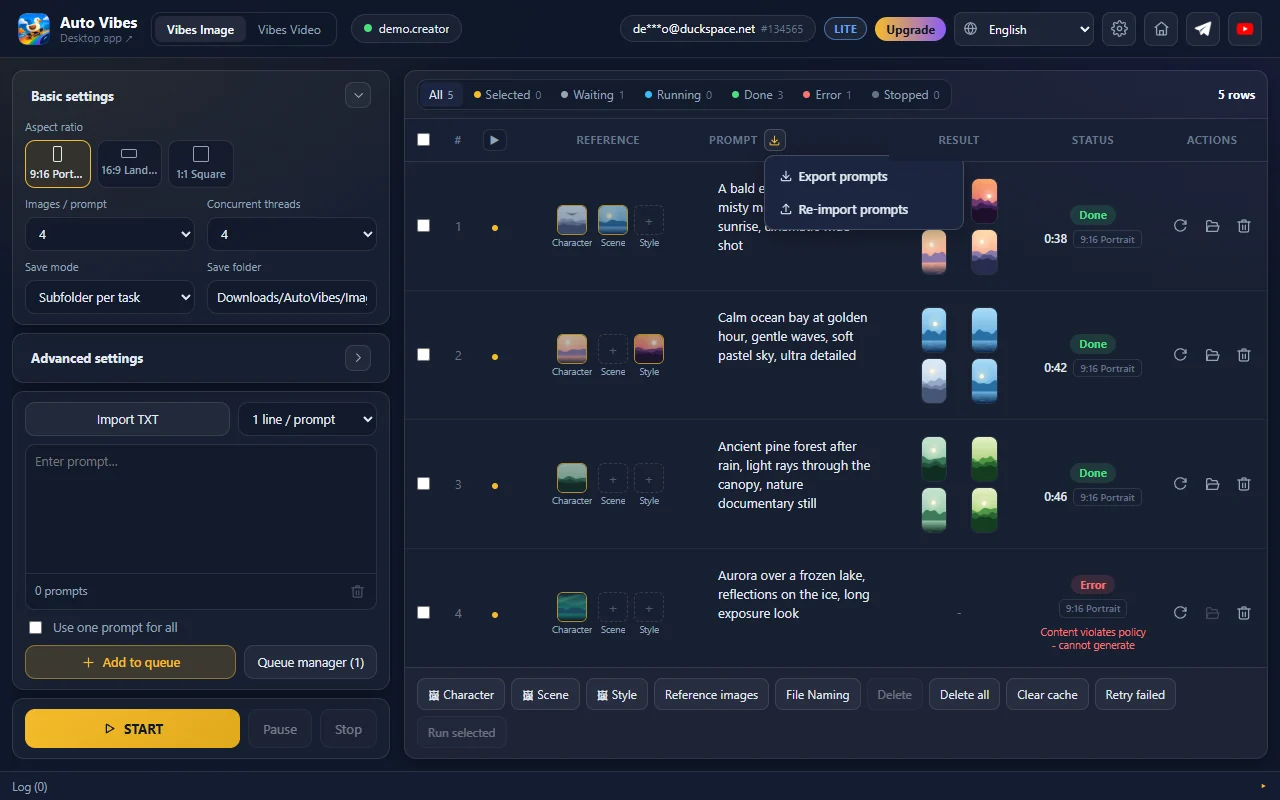1280x800 pixels.
Task: Choose 'Re-import prompts' from the menu
Action: point(863,210)
